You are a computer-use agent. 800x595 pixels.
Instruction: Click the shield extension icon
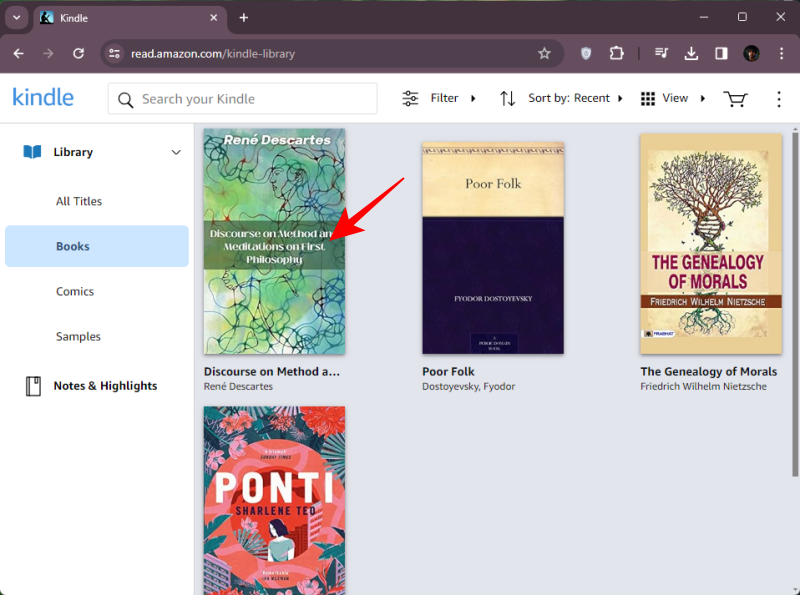pos(586,53)
